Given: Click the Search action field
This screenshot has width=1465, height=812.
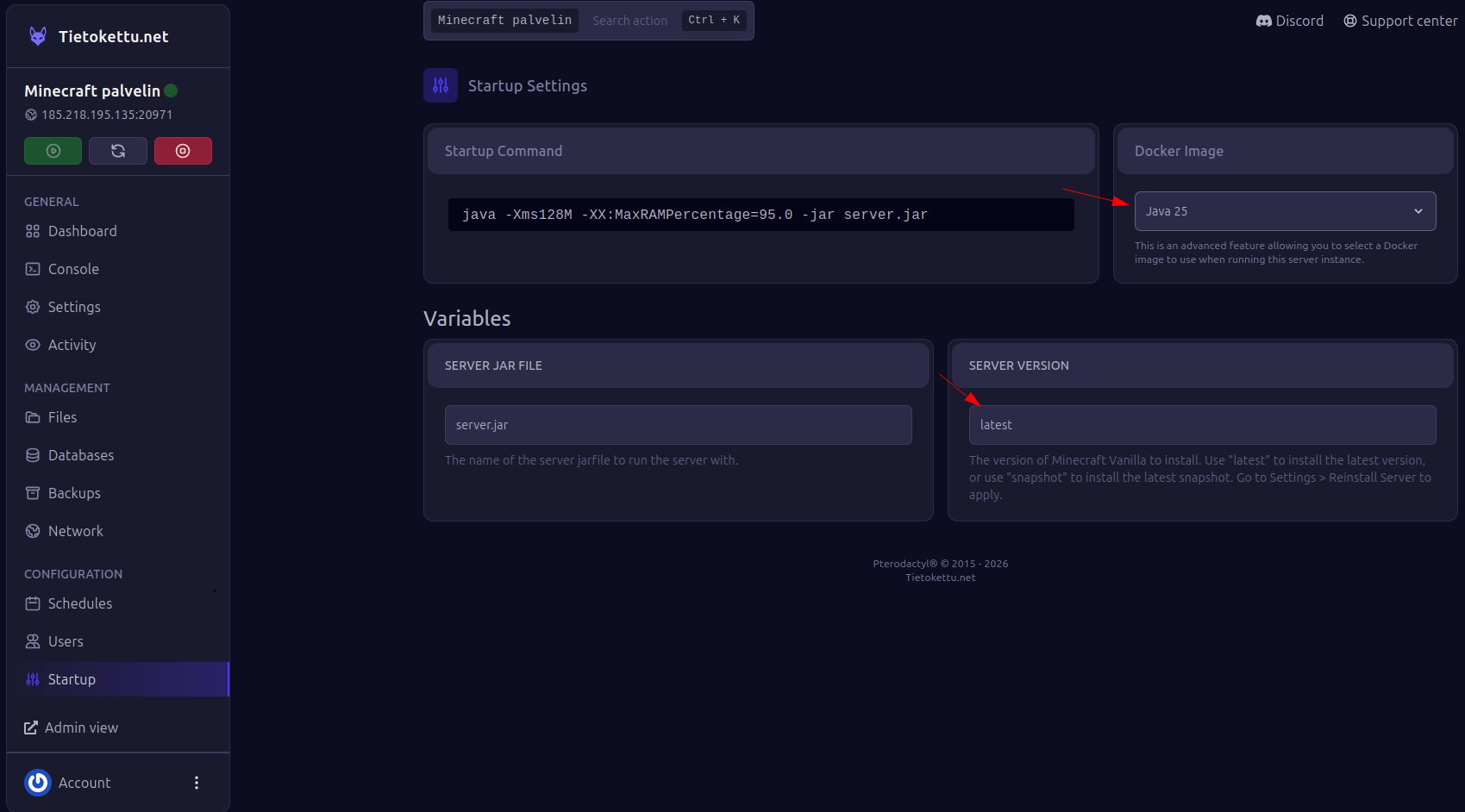Looking at the screenshot, I should click(x=629, y=21).
